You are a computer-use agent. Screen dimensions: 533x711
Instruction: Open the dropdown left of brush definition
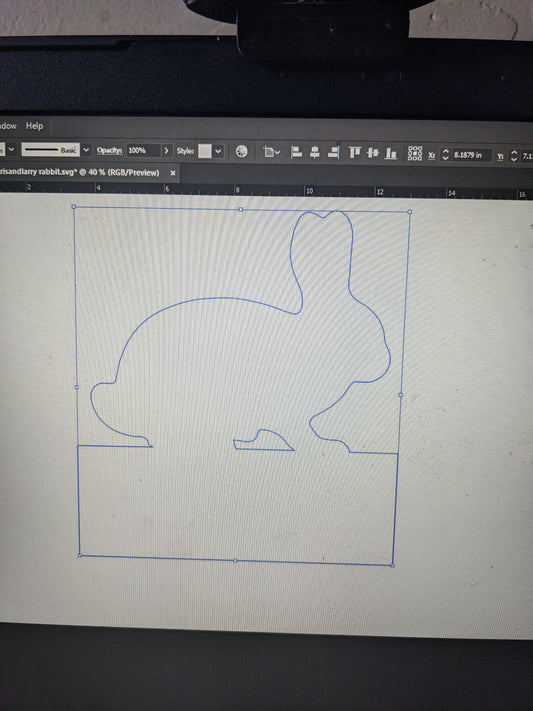tap(12, 149)
